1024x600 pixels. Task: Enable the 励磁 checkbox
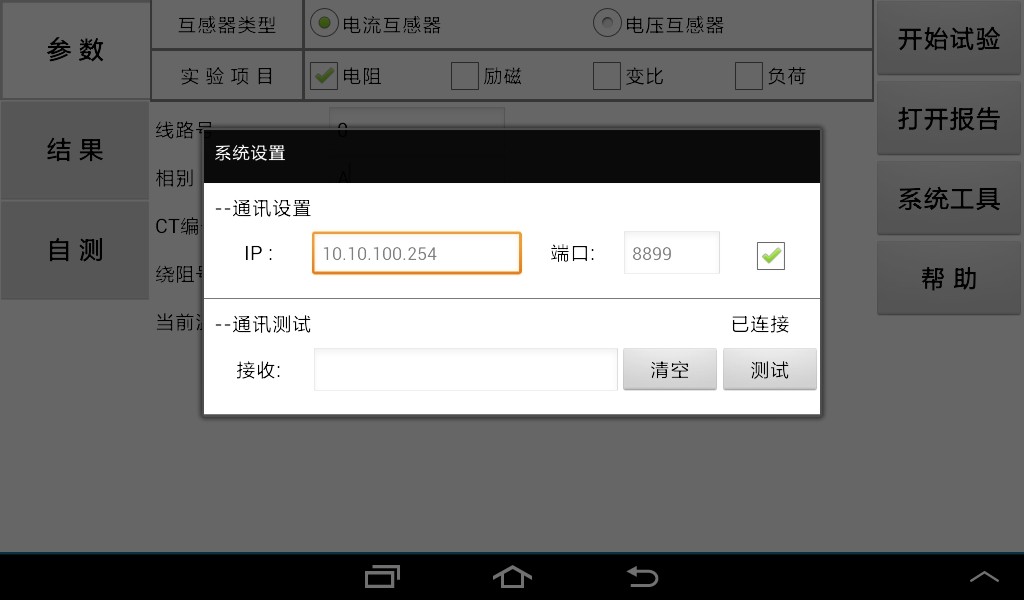pos(465,76)
